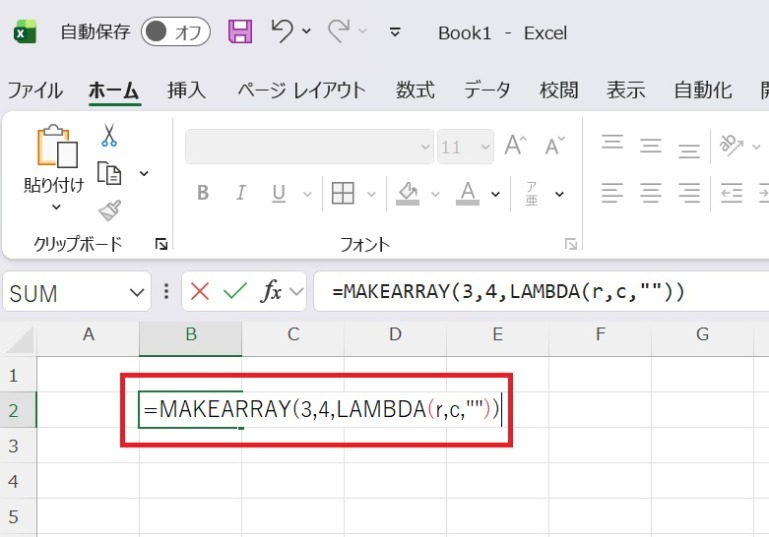This screenshot has width=769, height=537.
Task: Click the Align Right icon
Action: [689, 193]
